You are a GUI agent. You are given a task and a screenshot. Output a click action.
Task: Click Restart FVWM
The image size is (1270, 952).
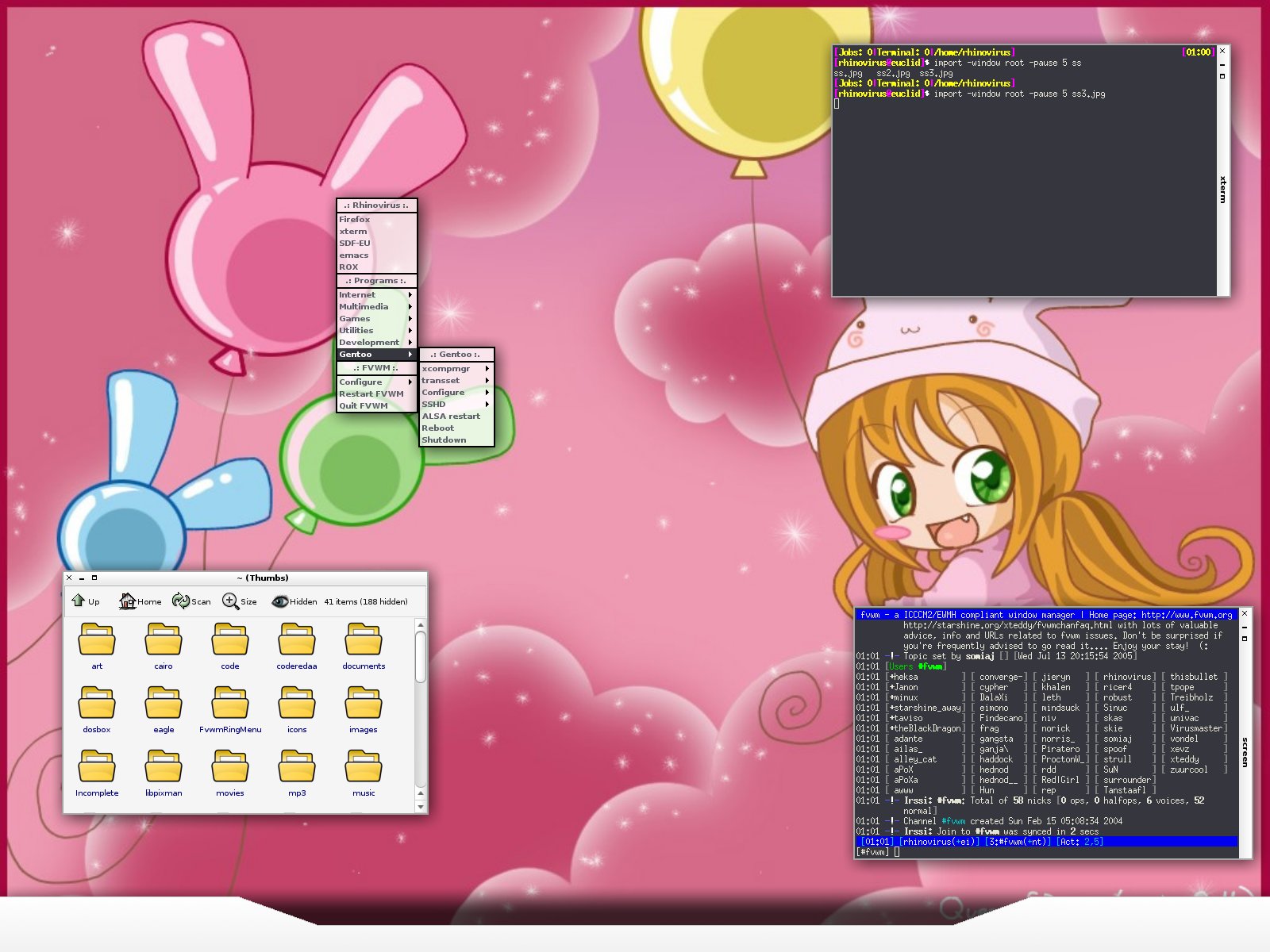coord(377,393)
